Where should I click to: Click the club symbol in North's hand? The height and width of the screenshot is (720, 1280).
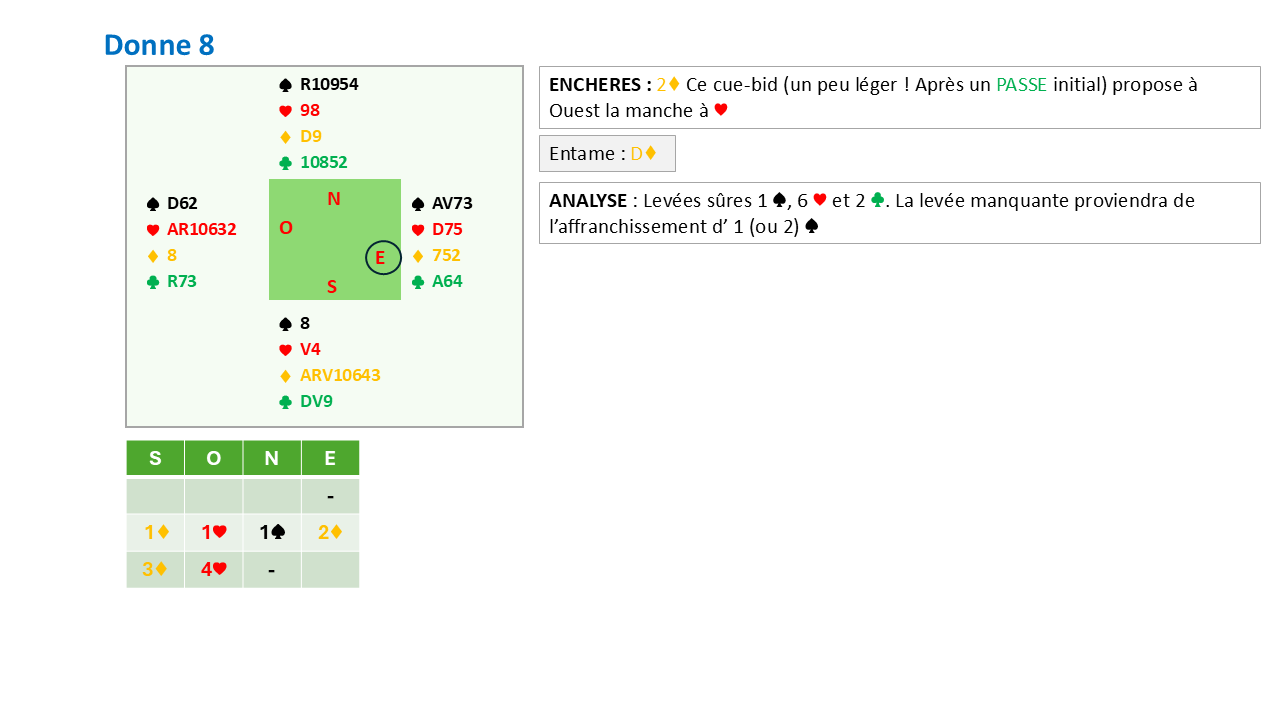pos(286,163)
